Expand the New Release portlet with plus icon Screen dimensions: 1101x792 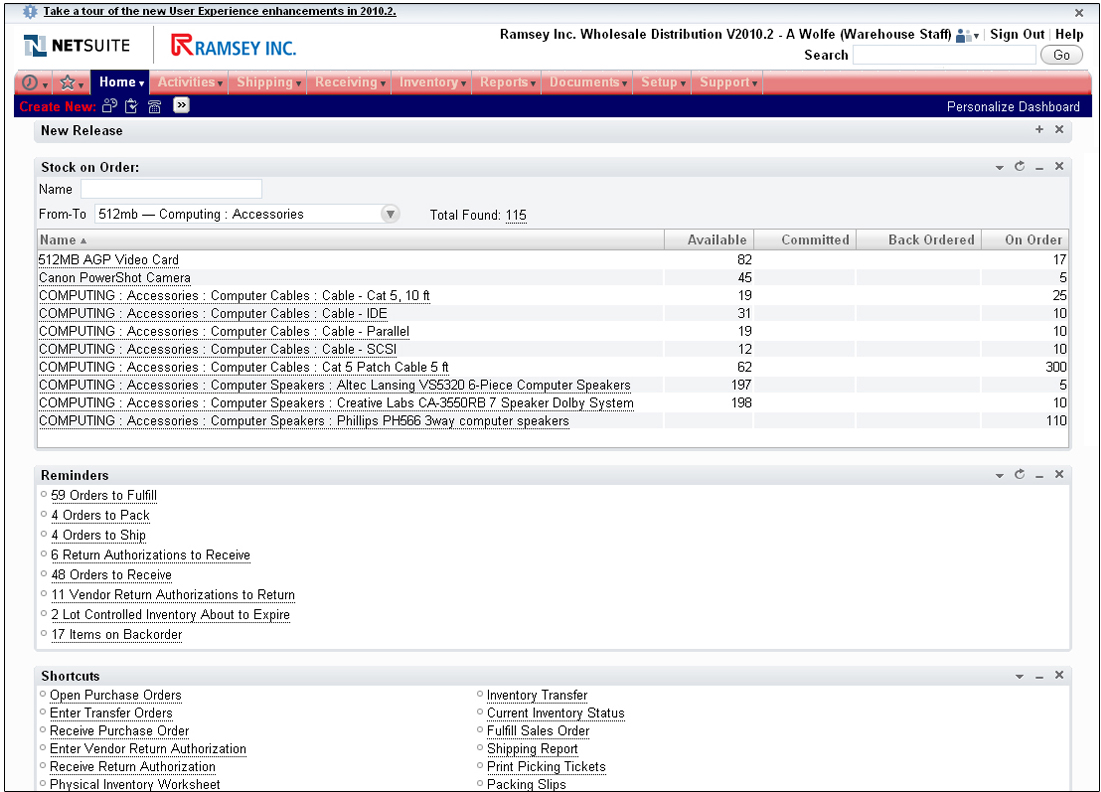pos(1039,130)
